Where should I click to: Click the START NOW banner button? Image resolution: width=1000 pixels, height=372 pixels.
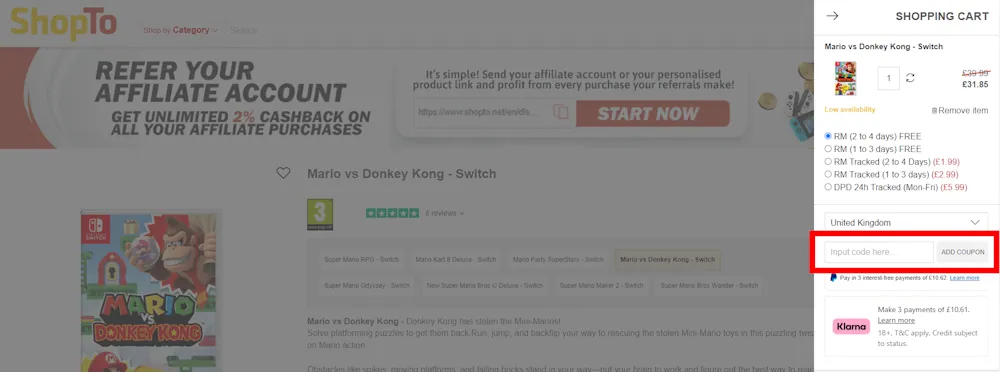[x=652, y=114]
